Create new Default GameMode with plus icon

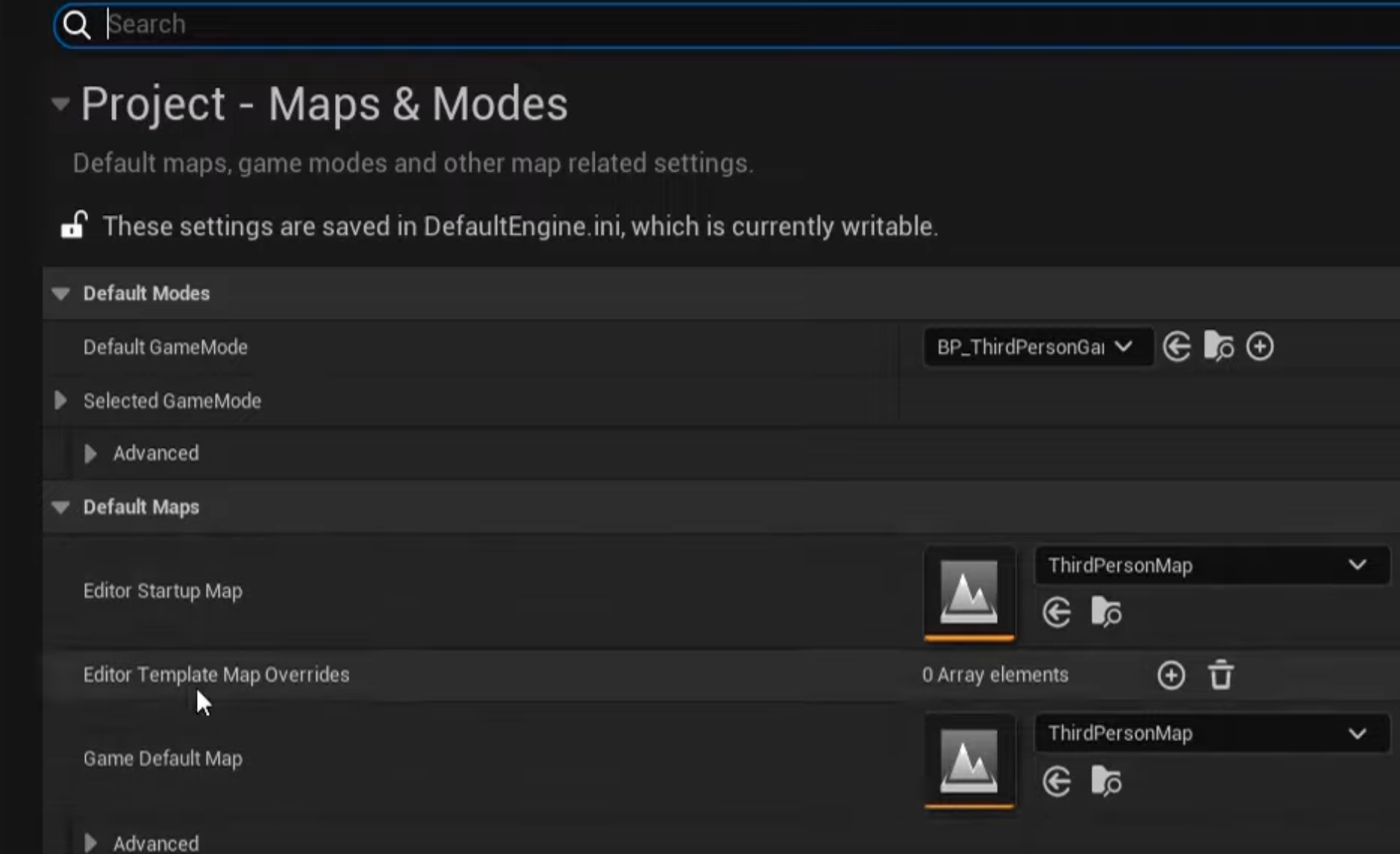1260,347
